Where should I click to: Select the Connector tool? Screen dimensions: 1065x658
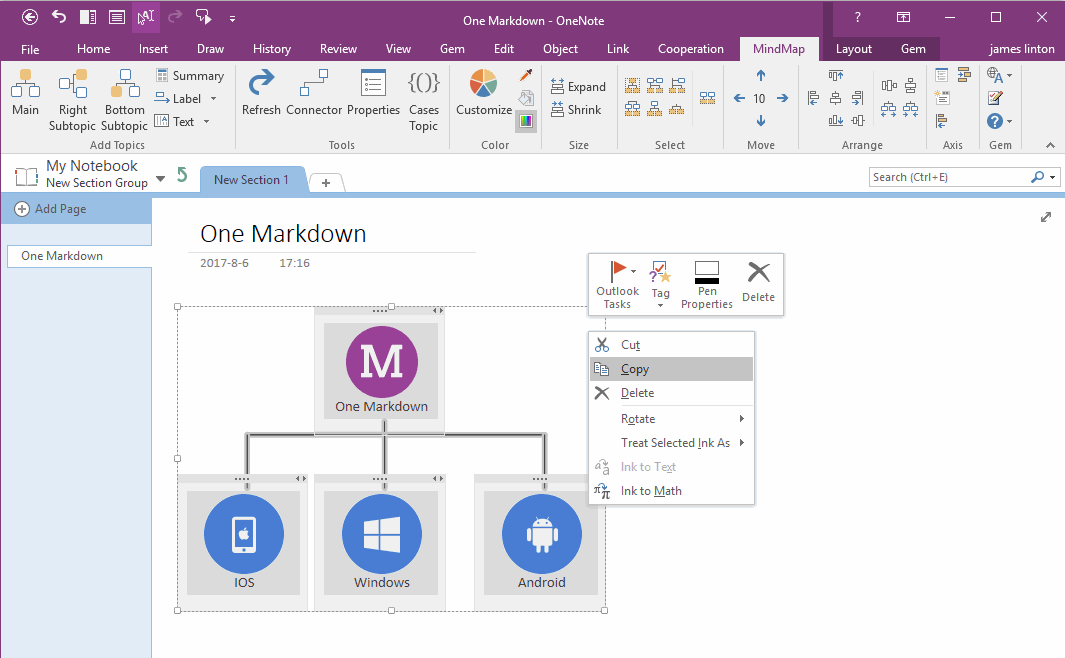point(314,93)
